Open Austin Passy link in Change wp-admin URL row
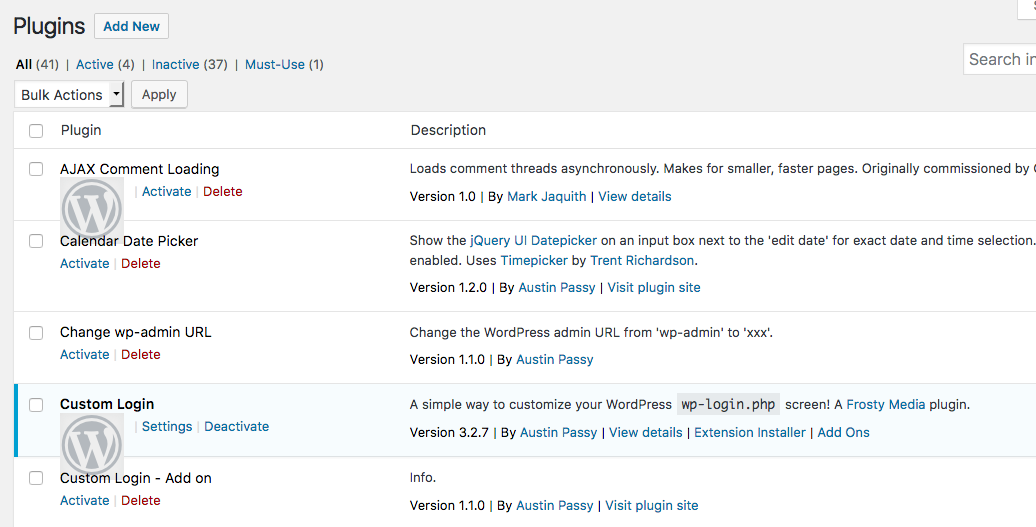Image resolution: width=1036 pixels, height=527 pixels. pyautogui.click(x=555, y=359)
